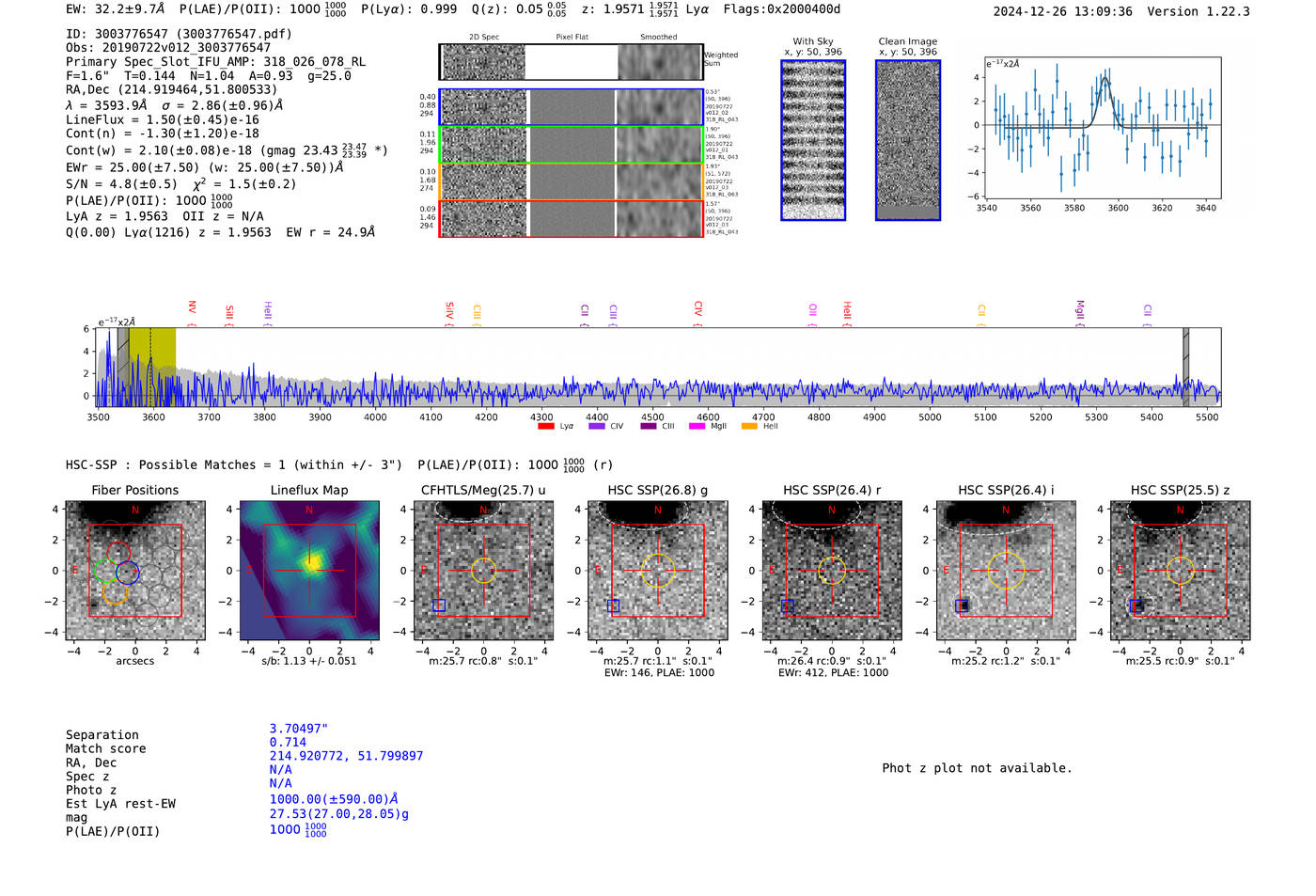Click the yellow highlighted region in full spectrum
This screenshot has width=1316, height=896.
click(x=152, y=367)
